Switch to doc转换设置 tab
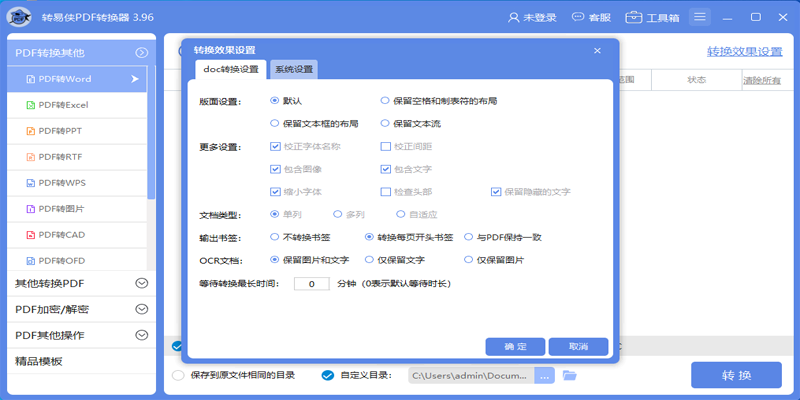800x400 pixels. 230,69
